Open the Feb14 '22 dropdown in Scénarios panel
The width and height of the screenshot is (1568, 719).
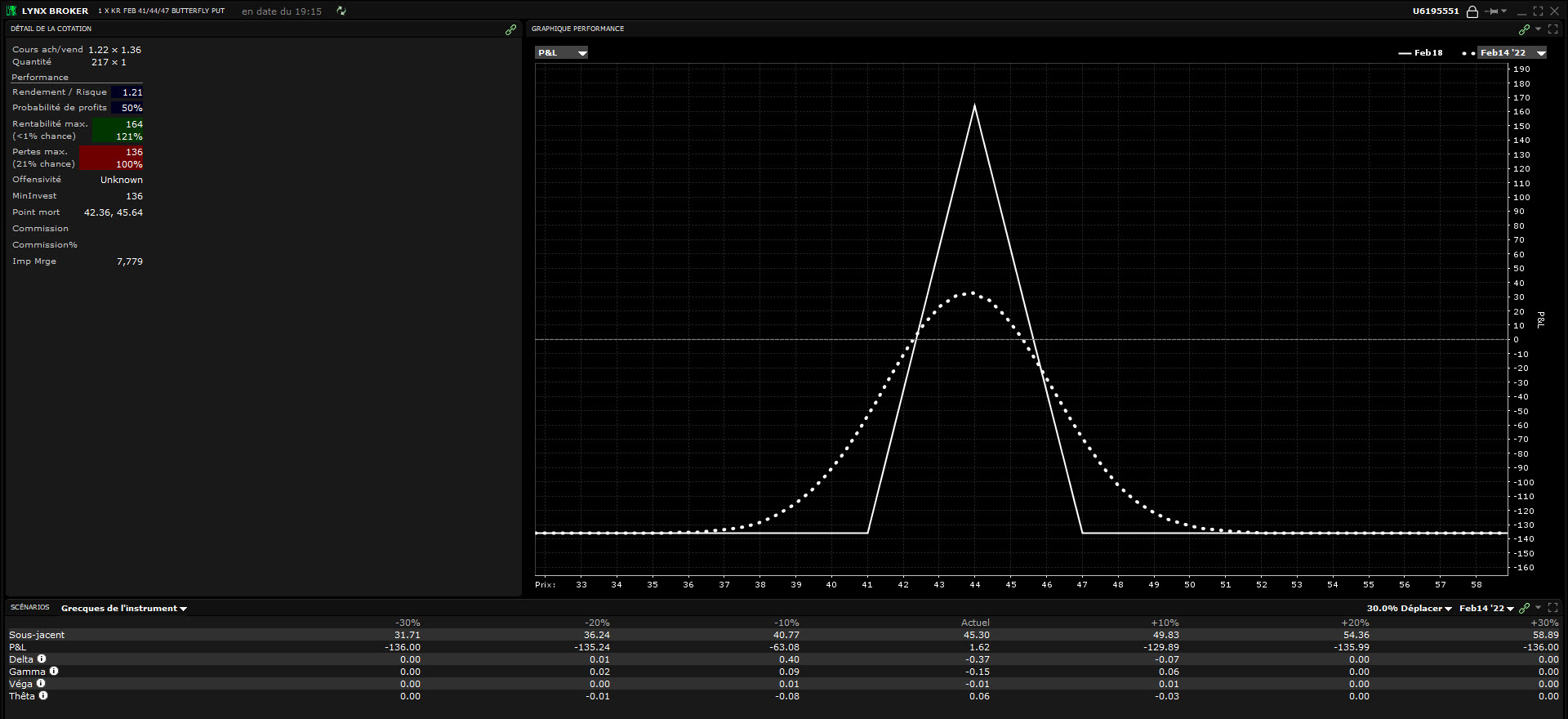click(1486, 608)
